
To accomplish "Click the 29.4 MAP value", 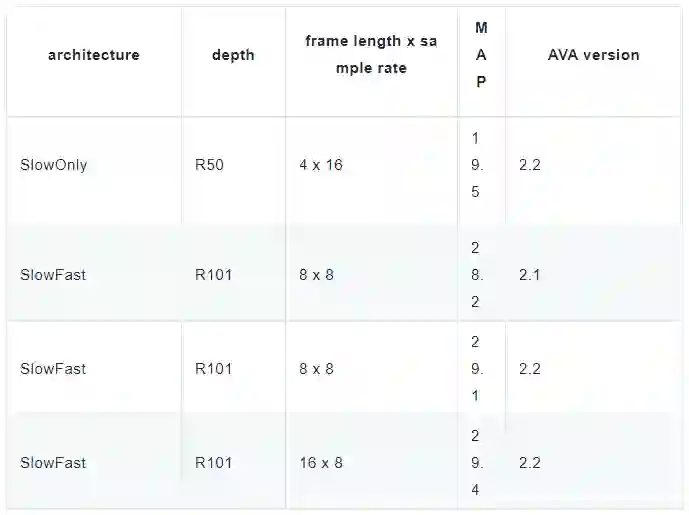I will [x=476, y=463].
